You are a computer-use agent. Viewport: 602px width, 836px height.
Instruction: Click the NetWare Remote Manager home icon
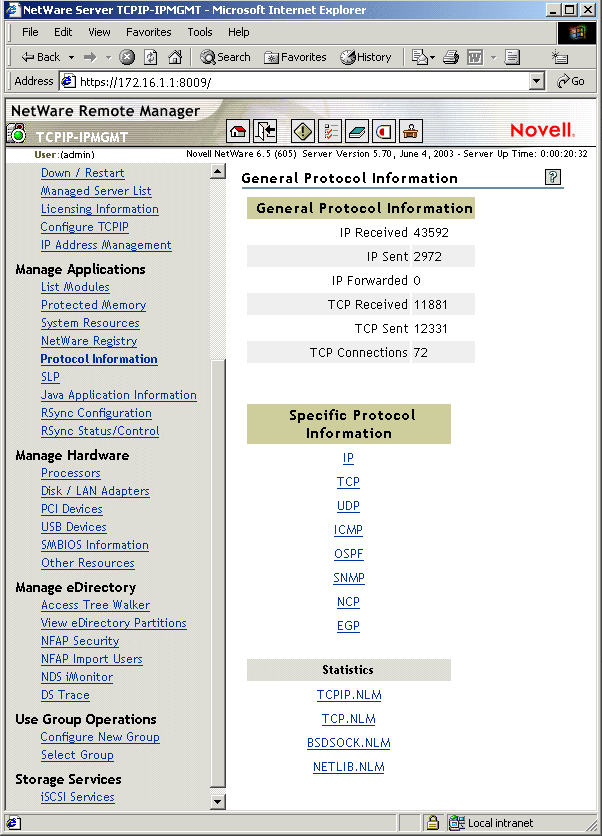tap(238, 131)
